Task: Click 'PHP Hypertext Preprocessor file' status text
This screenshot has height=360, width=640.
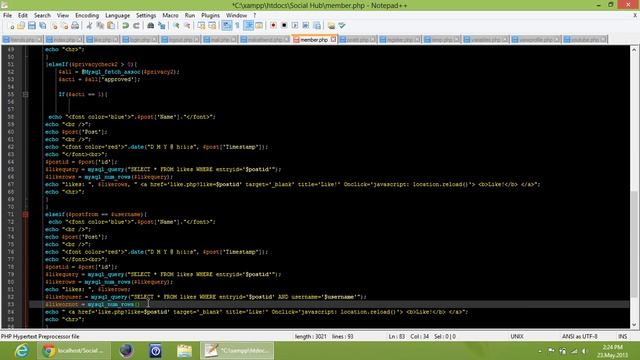Action: tap(40, 337)
